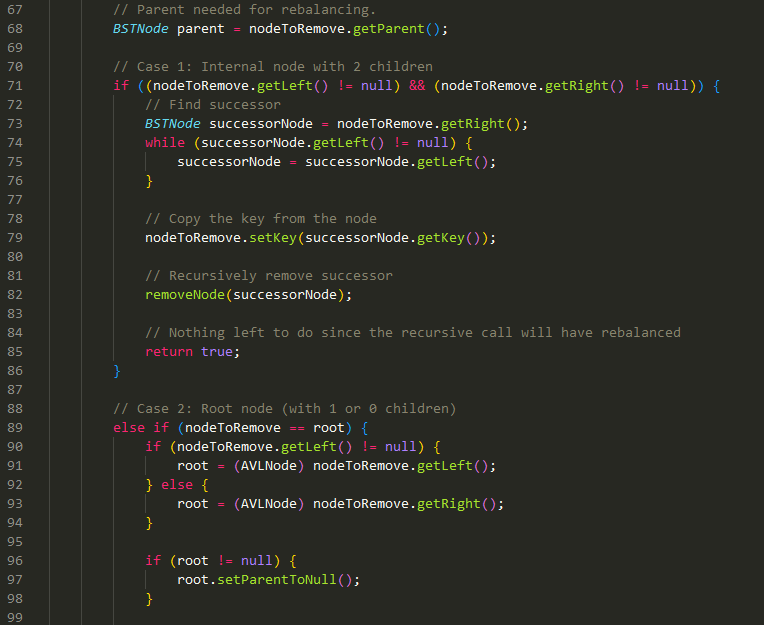764x625 pixels.
Task: Click line number 74 in the gutter
Action: pyautogui.click(x=15, y=143)
